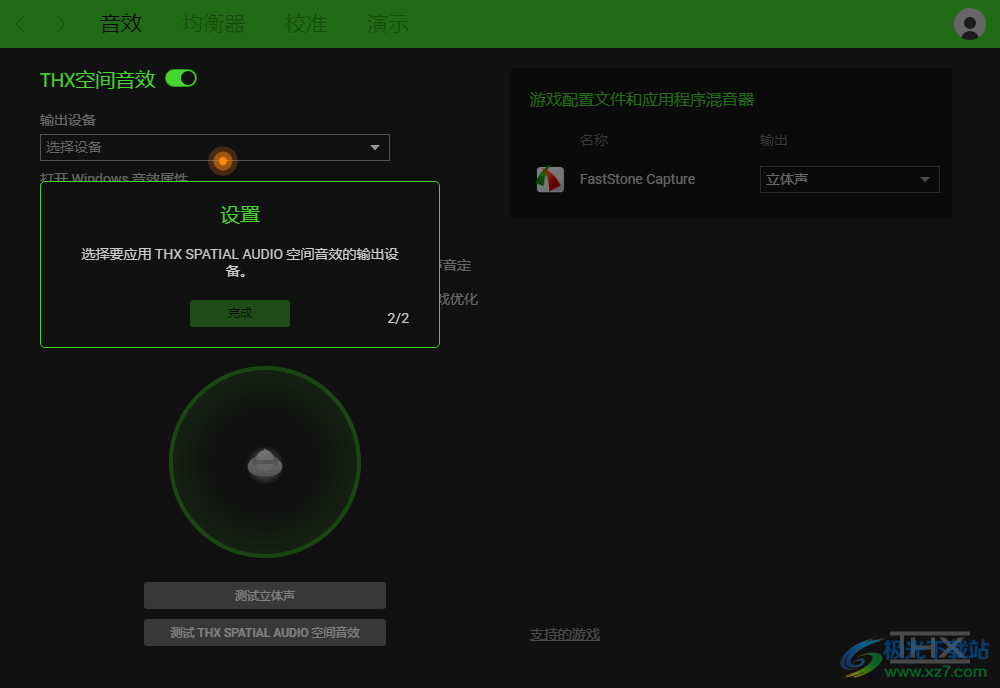1000x688 pixels.
Task: Expand the output device list arrow
Action: pyautogui.click(x=376, y=147)
